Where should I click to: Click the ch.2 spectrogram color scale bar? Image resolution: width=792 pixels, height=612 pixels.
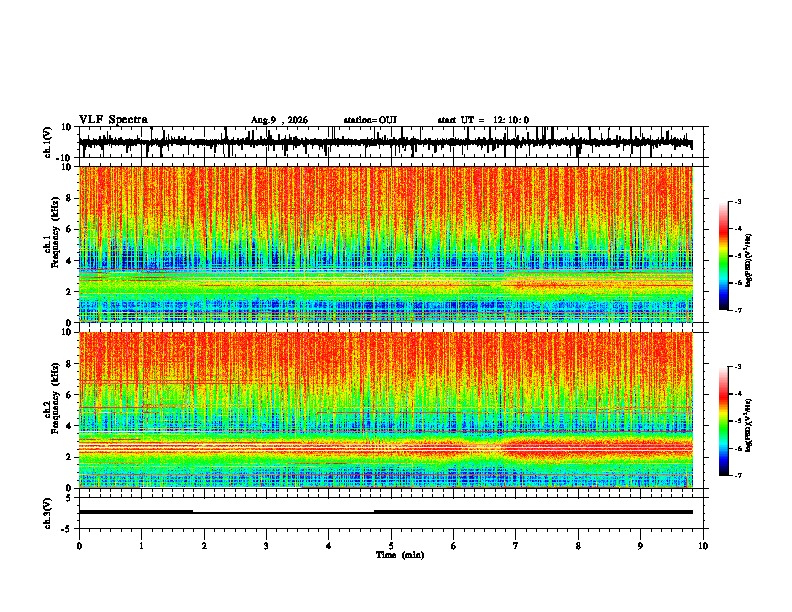[723, 421]
